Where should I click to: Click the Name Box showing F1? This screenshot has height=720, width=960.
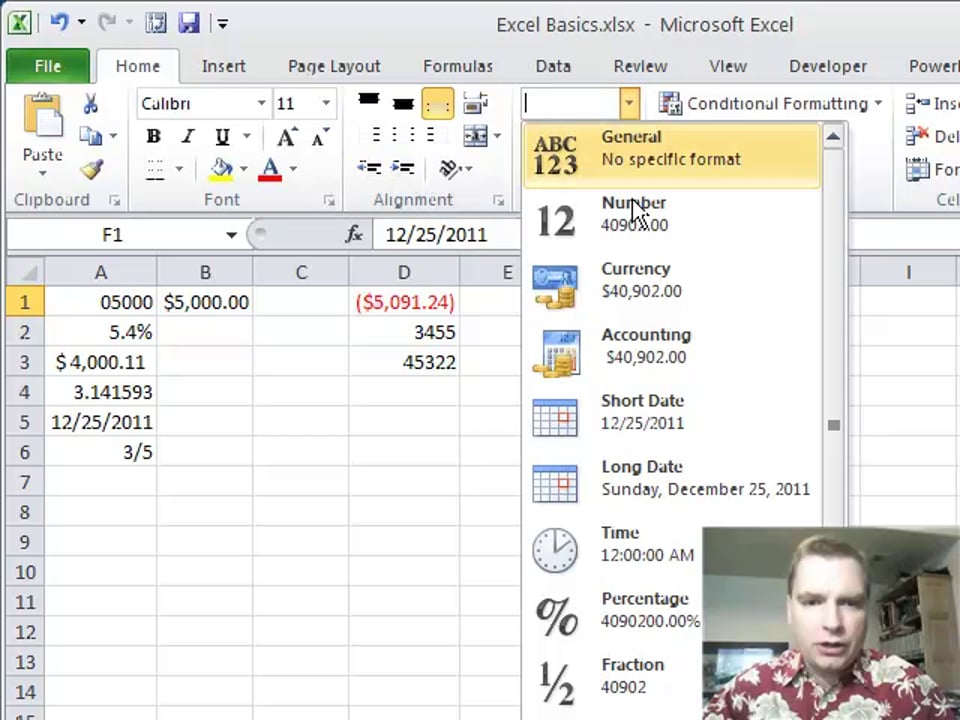pos(113,234)
